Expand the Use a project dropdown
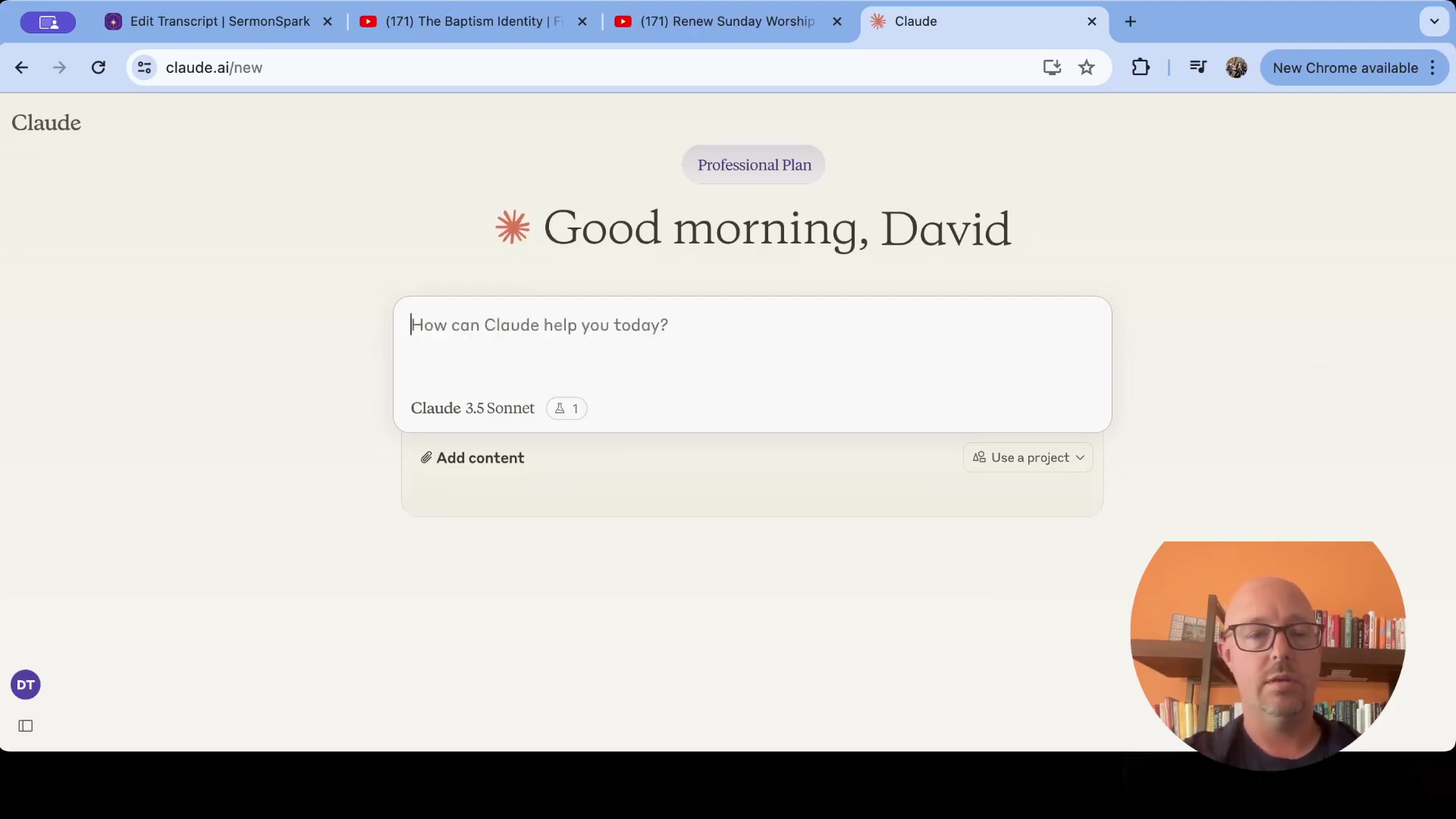Viewport: 1456px width, 819px height. pos(1028,457)
